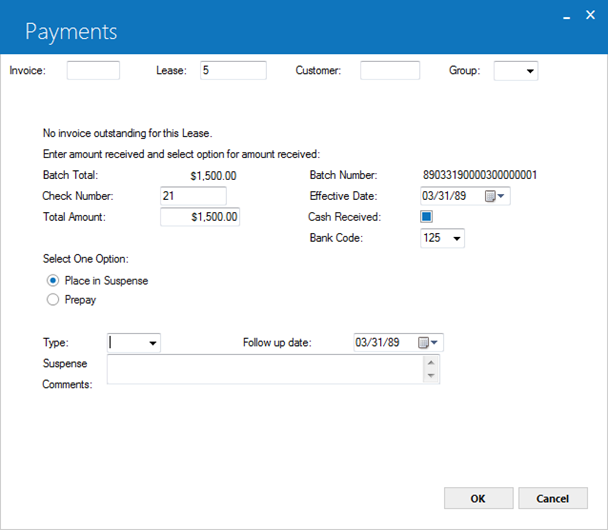Image resolution: width=608 pixels, height=530 pixels.
Task: Expand the Group dropdown
Action: click(x=530, y=71)
